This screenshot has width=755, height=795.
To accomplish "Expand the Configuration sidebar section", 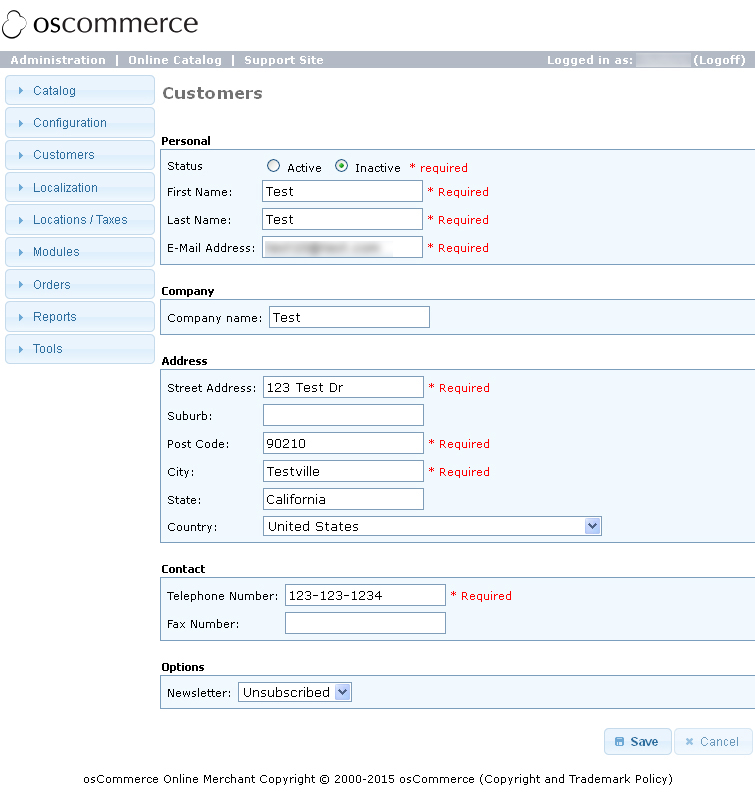I will 69,123.
